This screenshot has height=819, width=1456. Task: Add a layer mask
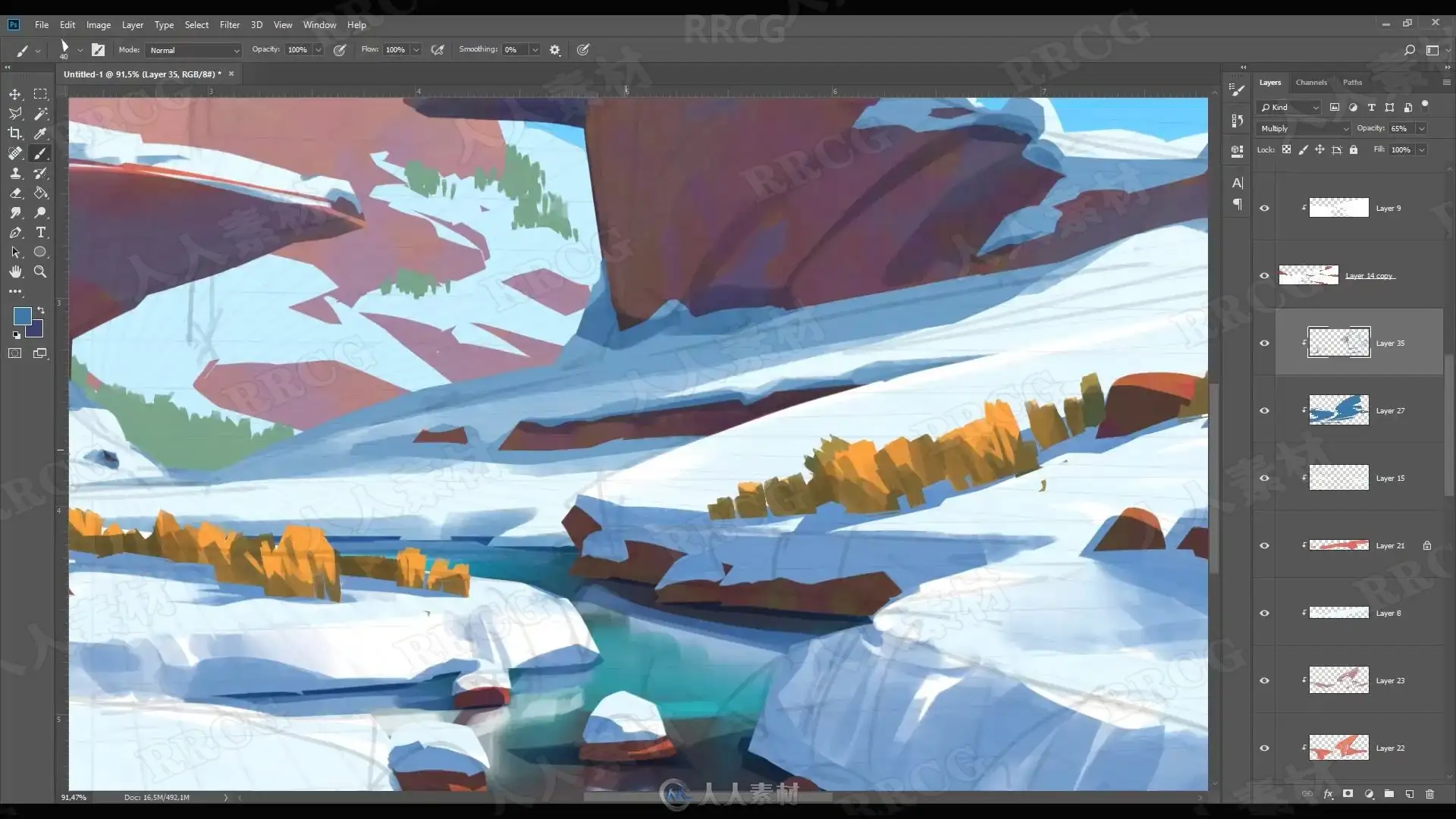coord(1348,794)
